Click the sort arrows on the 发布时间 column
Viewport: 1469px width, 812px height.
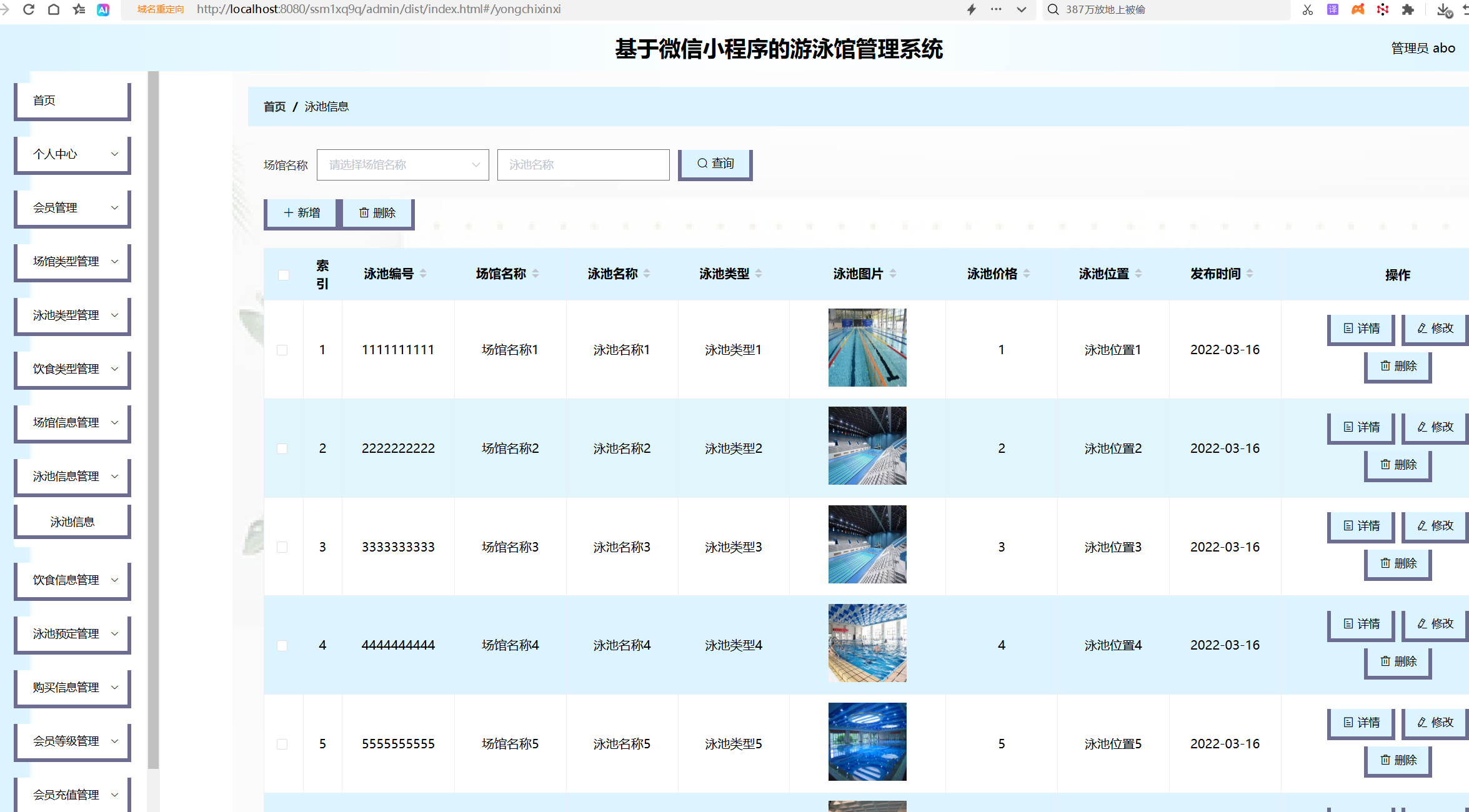(1250, 273)
